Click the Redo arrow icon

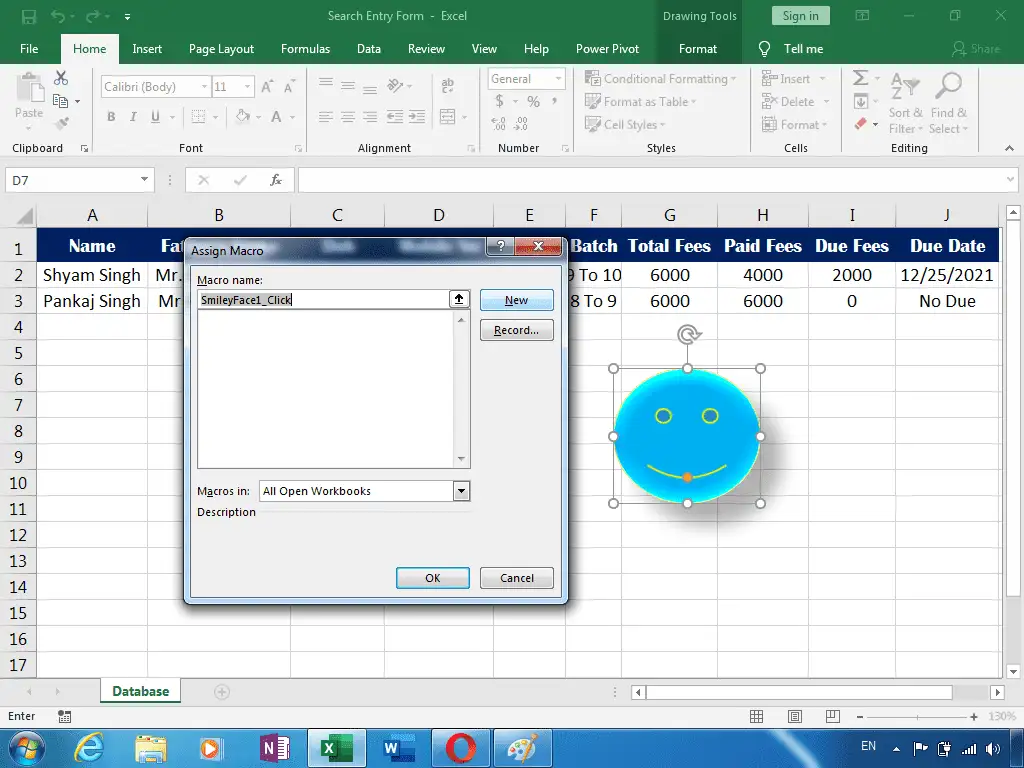pos(93,16)
